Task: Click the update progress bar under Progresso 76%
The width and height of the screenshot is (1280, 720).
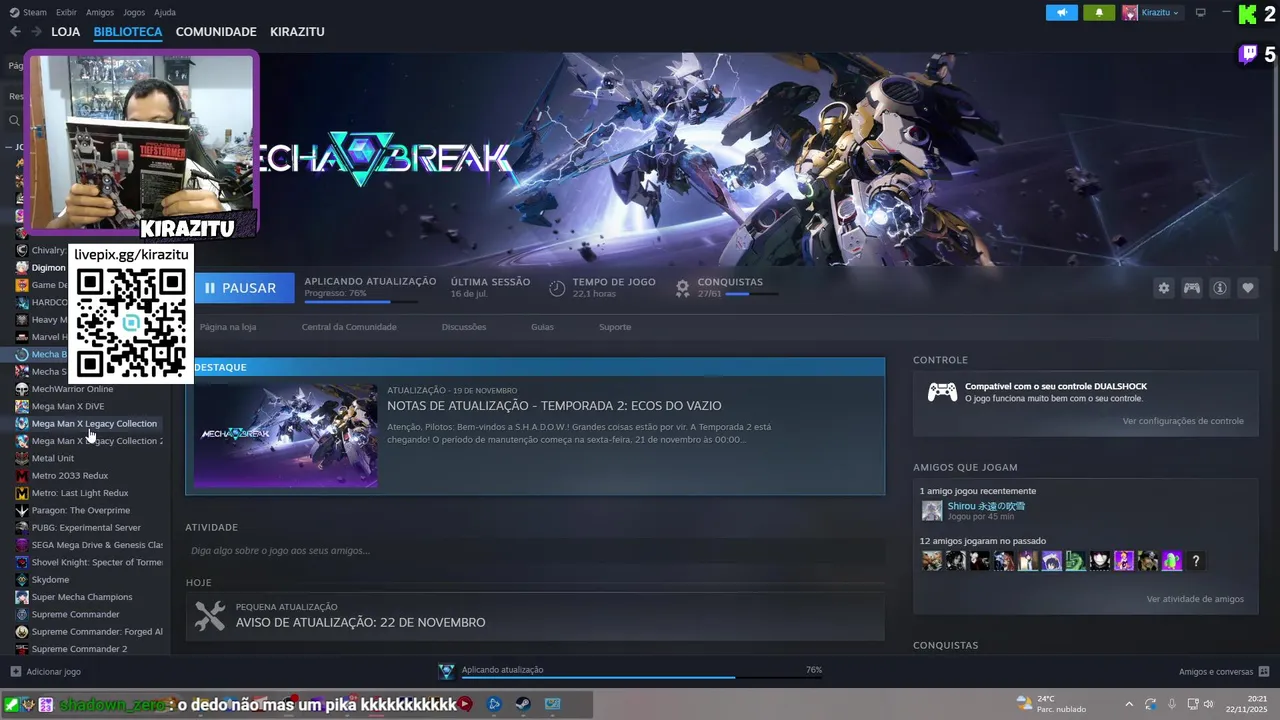Action: [361, 301]
